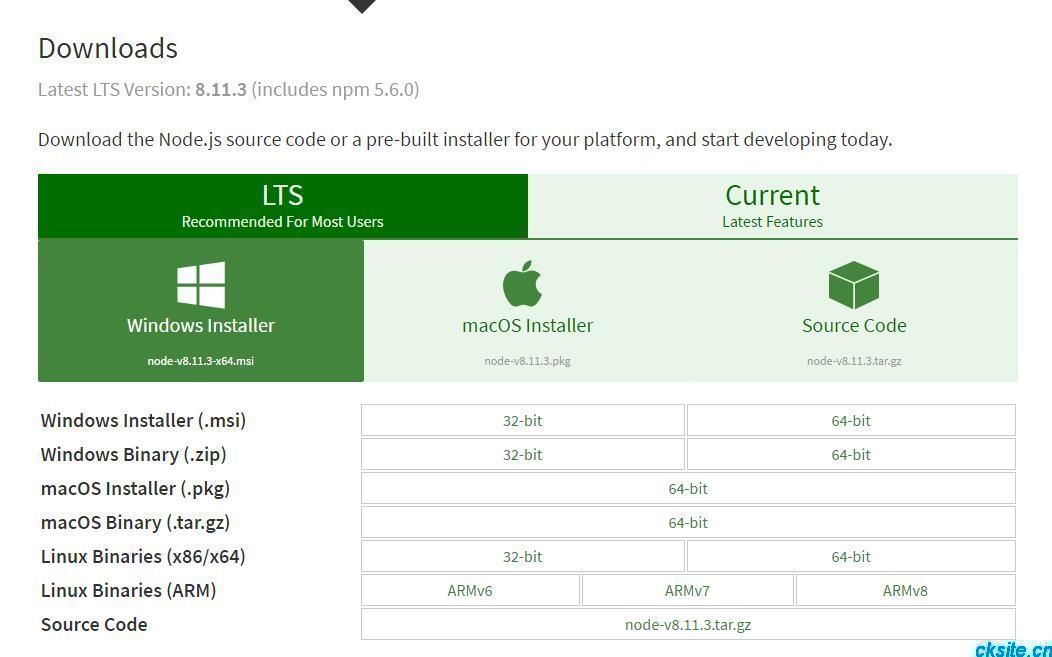
Task: Click the 'Download the Node.js source code' paragraph
Action: tap(465, 140)
